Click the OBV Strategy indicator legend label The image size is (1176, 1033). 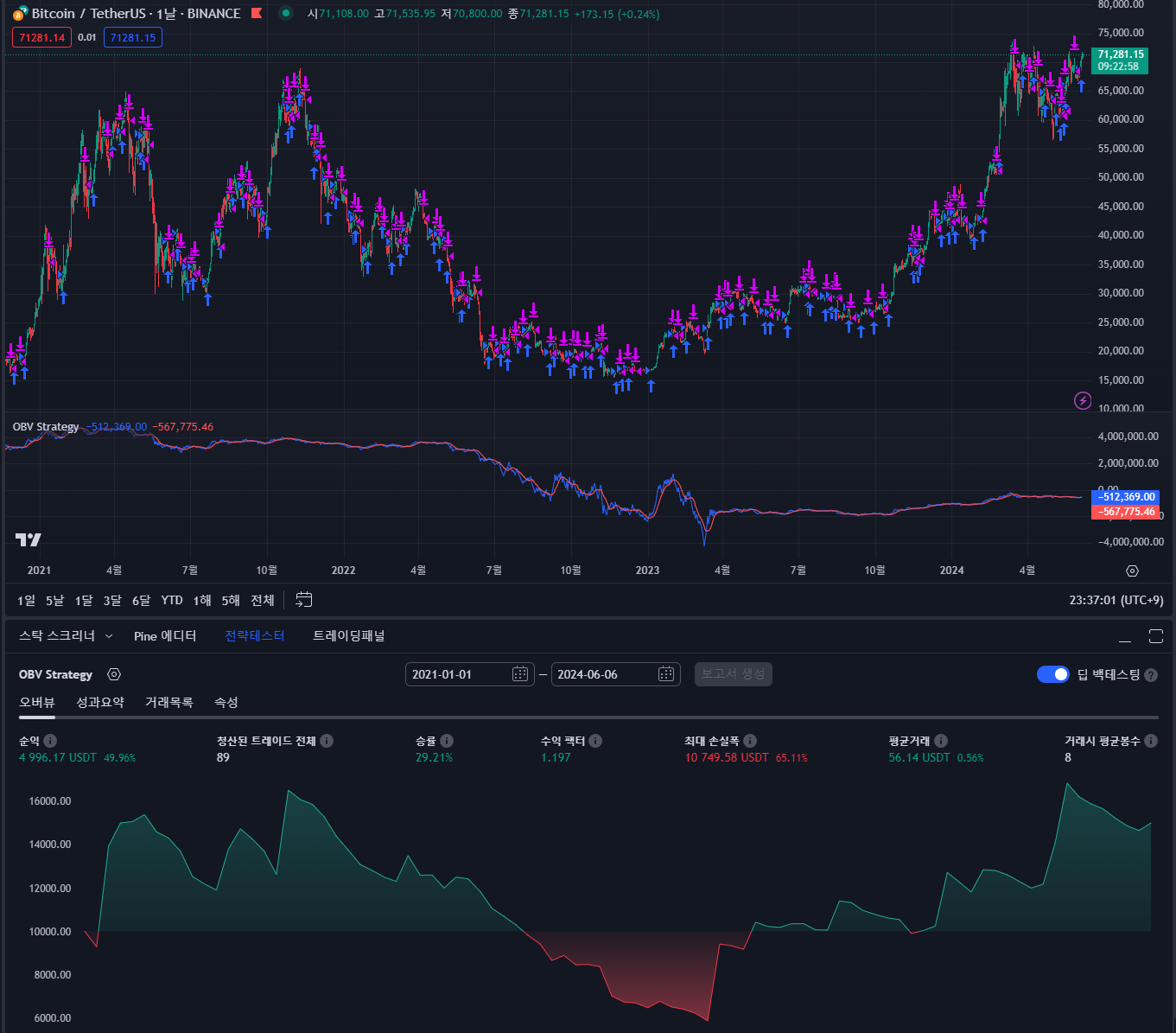46,427
